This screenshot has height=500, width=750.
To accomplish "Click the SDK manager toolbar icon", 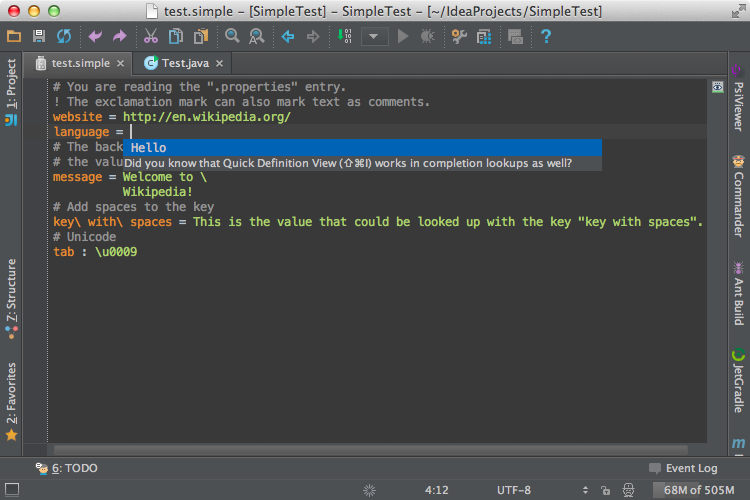I will [x=515, y=36].
